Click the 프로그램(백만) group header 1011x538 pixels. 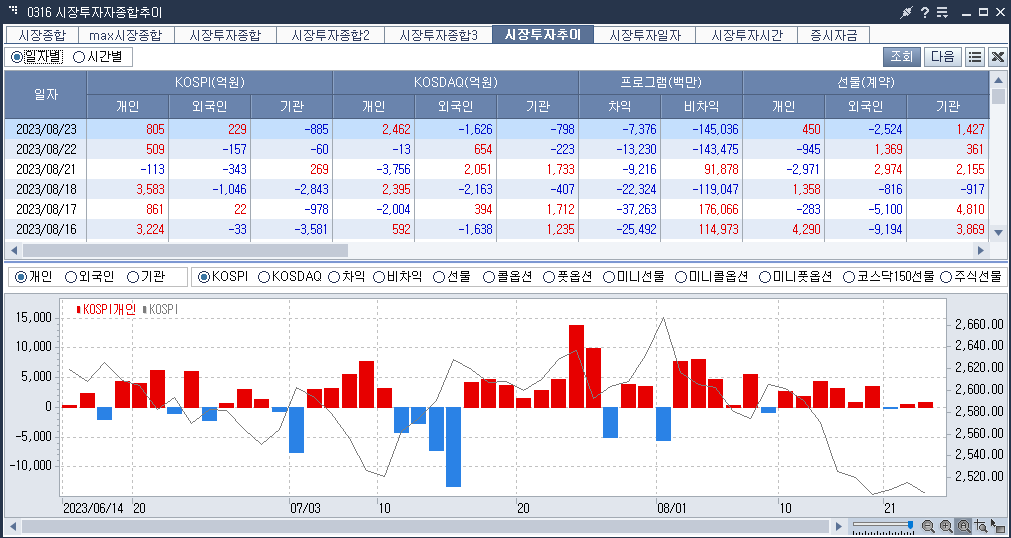[x=661, y=83]
